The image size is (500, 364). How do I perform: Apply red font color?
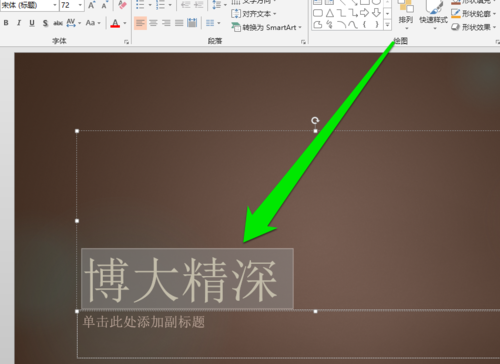[115, 23]
